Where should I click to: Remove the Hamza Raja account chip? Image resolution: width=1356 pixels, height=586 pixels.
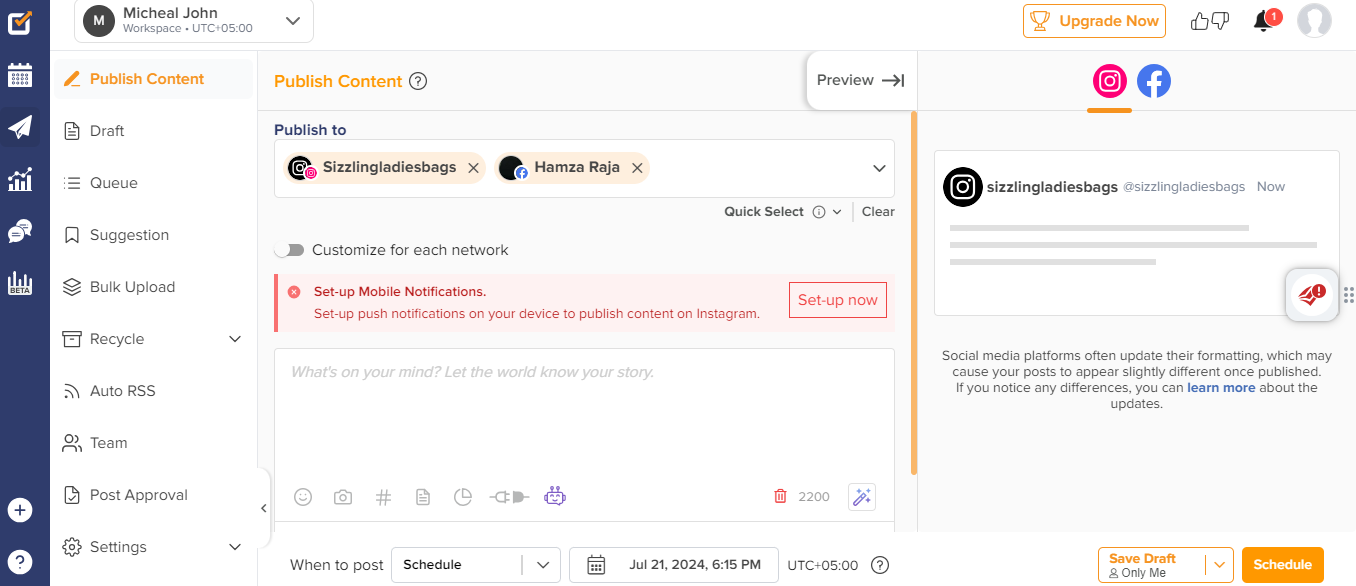pyautogui.click(x=637, y=168)
